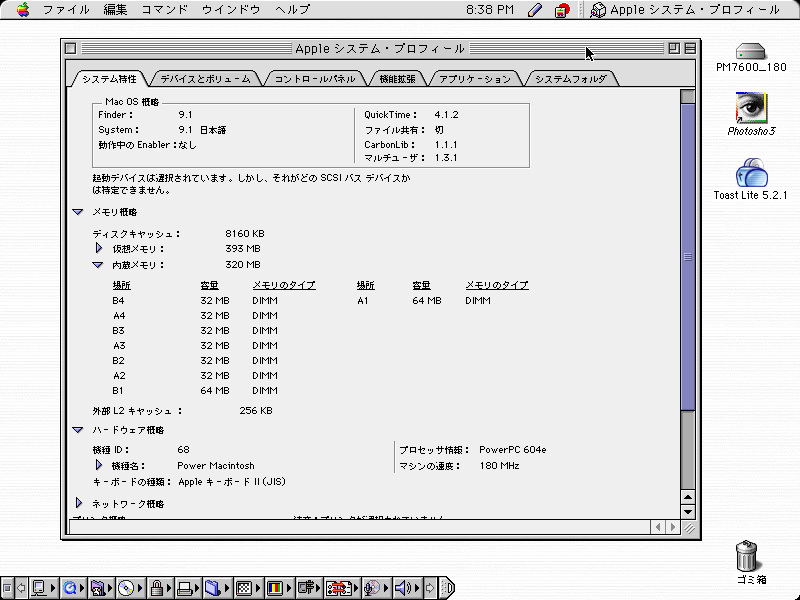Click the B4 memory slot row
Viewport: 800px width, 600px height.
pos(195,301)
